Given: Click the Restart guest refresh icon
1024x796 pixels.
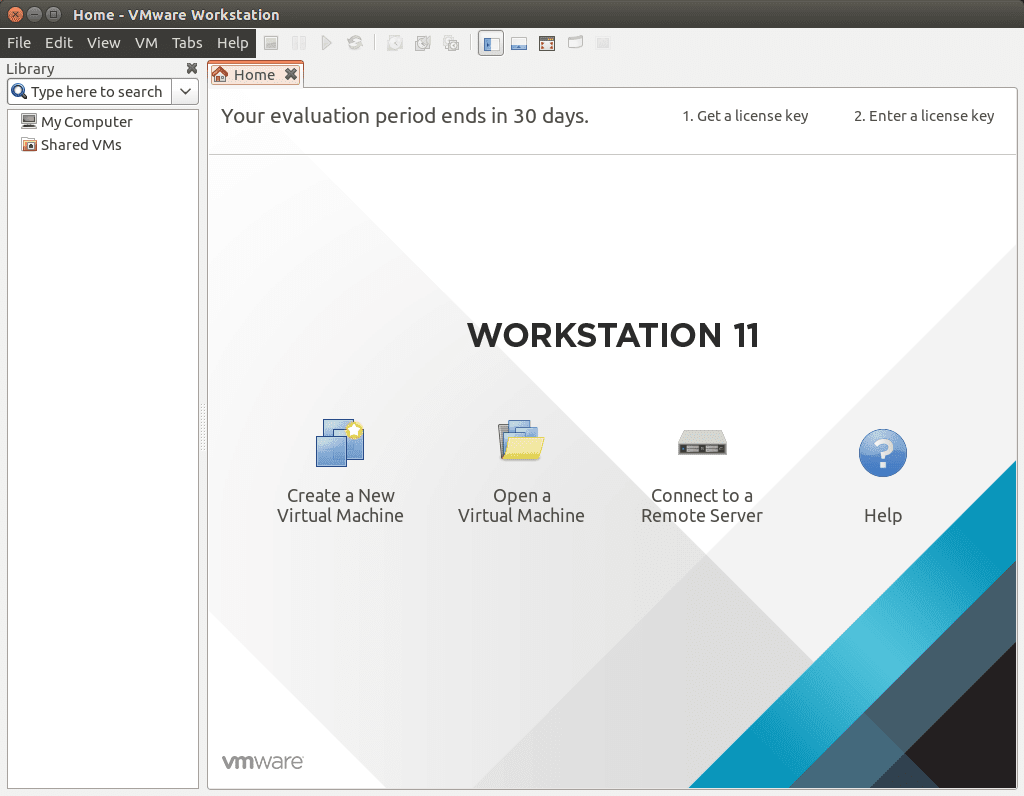Looking at the screenshot, I should (x=355, y=43).
